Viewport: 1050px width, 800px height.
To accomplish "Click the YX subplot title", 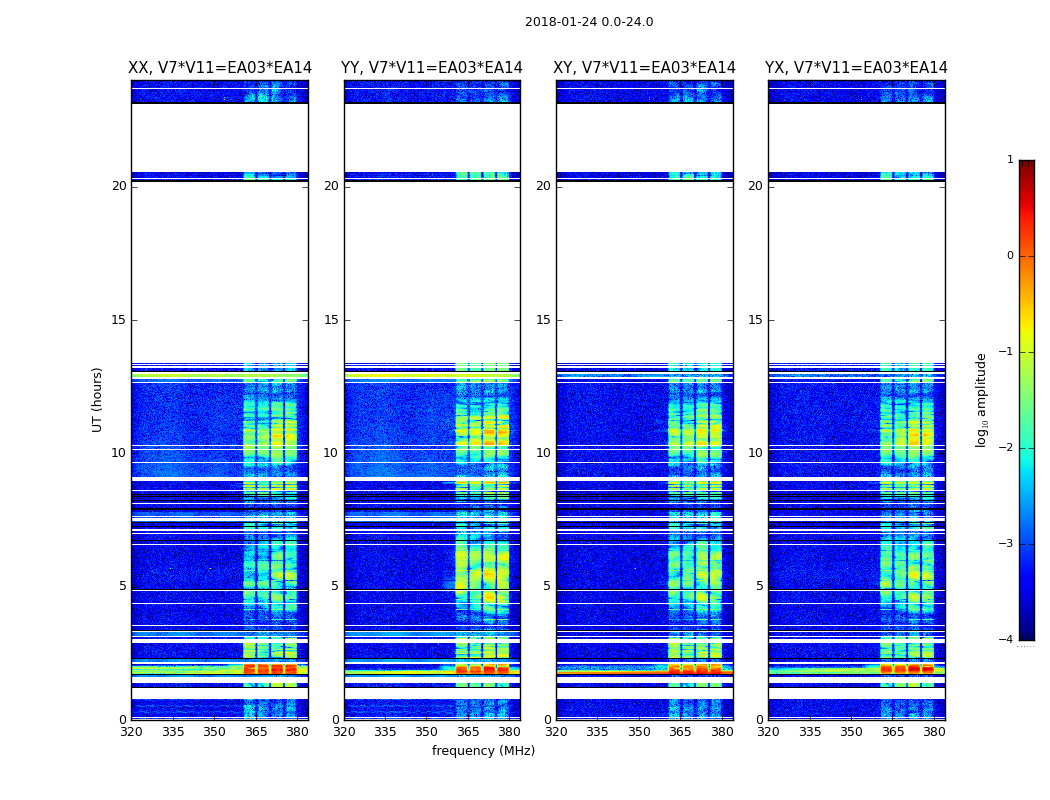I will tap(856, 68).
